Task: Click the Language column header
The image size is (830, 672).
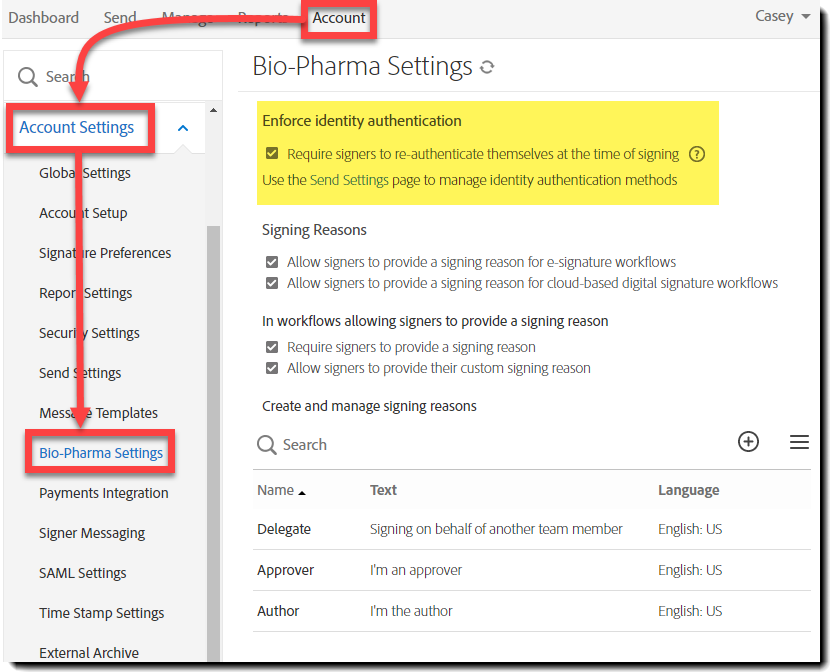Action: tap(688, 490)
